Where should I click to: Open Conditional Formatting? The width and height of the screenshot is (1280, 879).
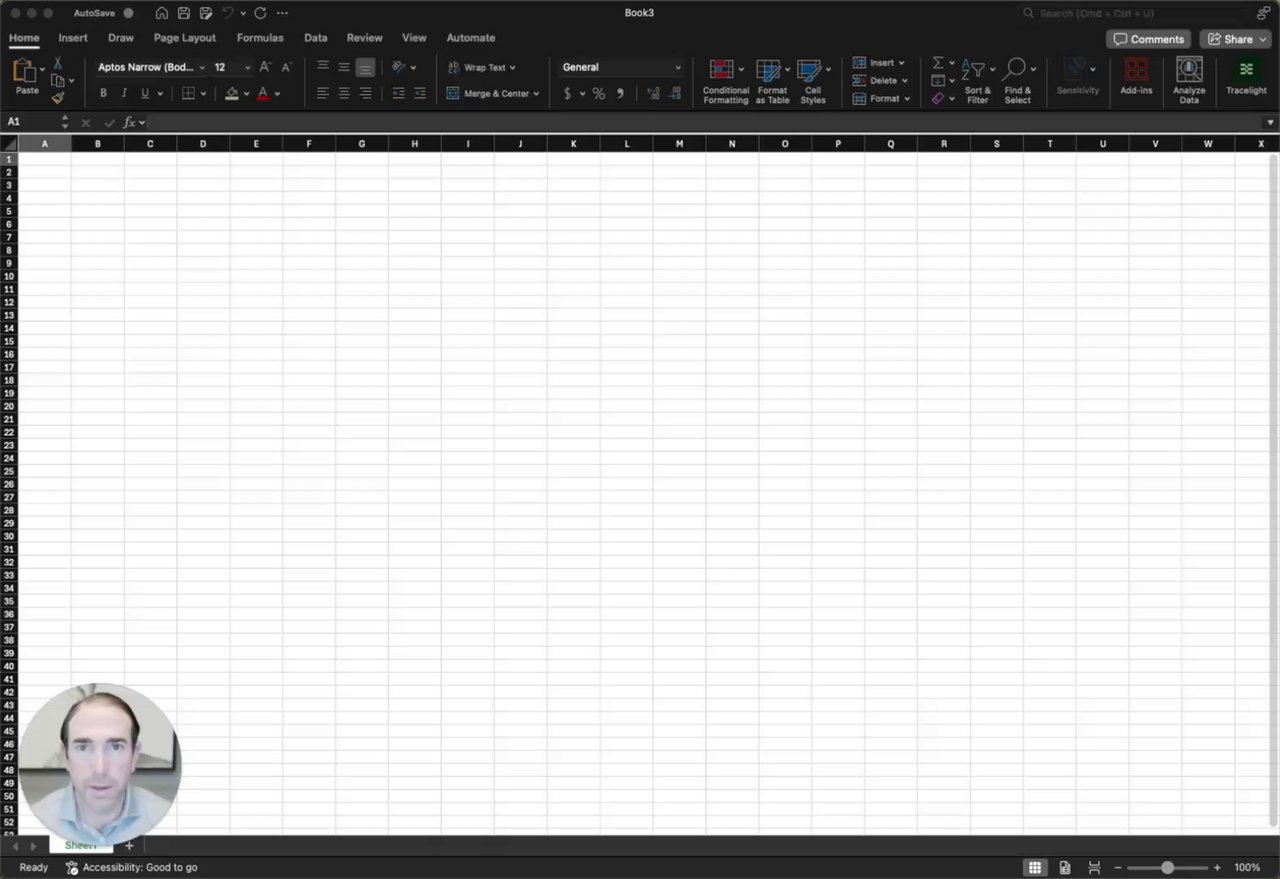tap(725, 81)
